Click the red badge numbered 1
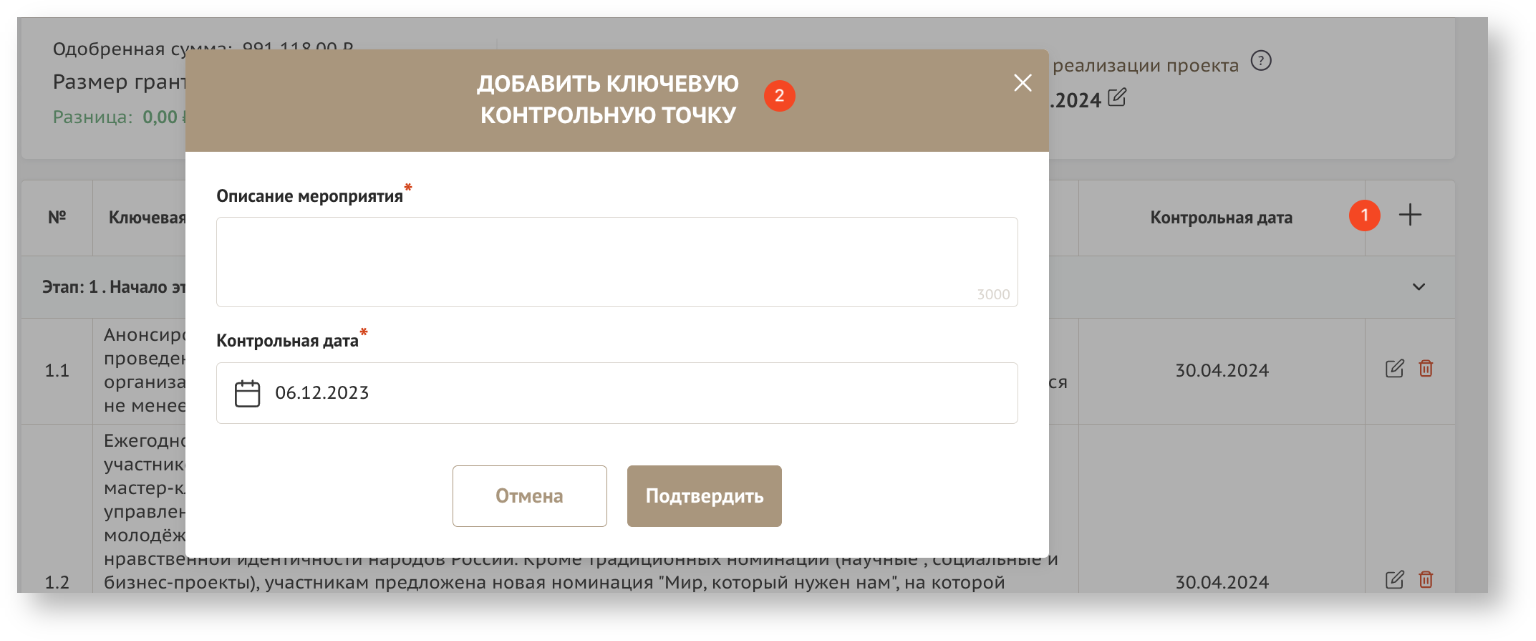The image size is (1536, 641). pyautogui.click(x=1364, y=215)
